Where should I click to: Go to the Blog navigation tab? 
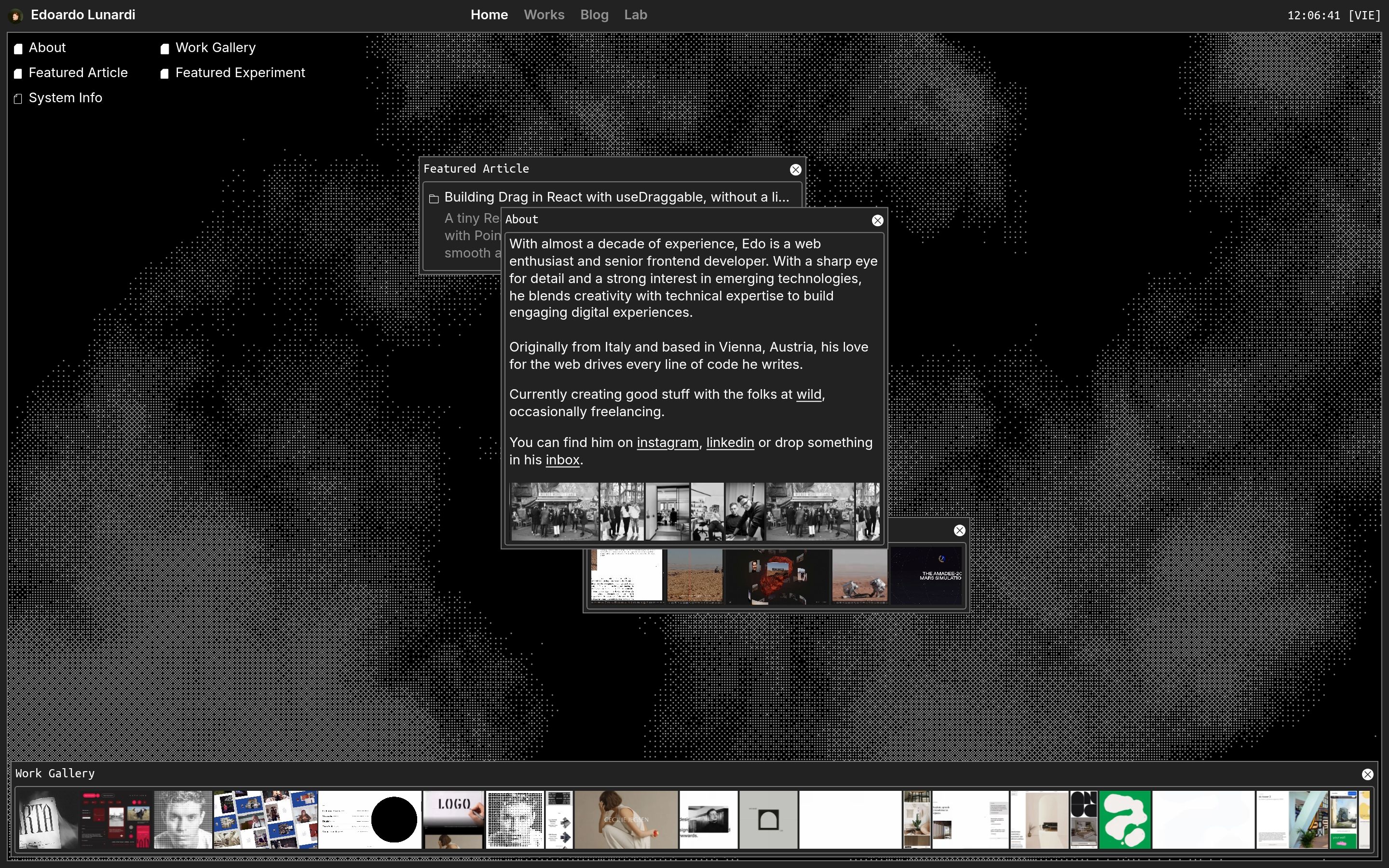594,15
